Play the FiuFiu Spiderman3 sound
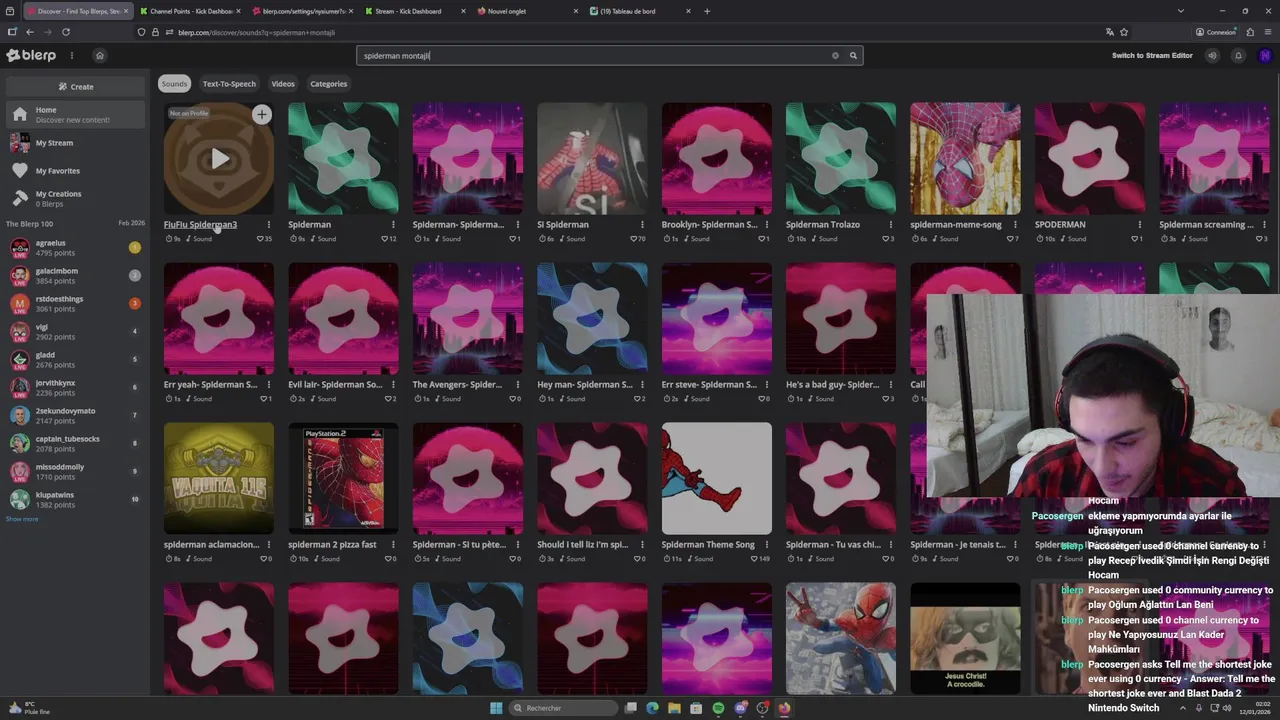The width and height of the screenshot is (1280, 720). tap(219, 159)
